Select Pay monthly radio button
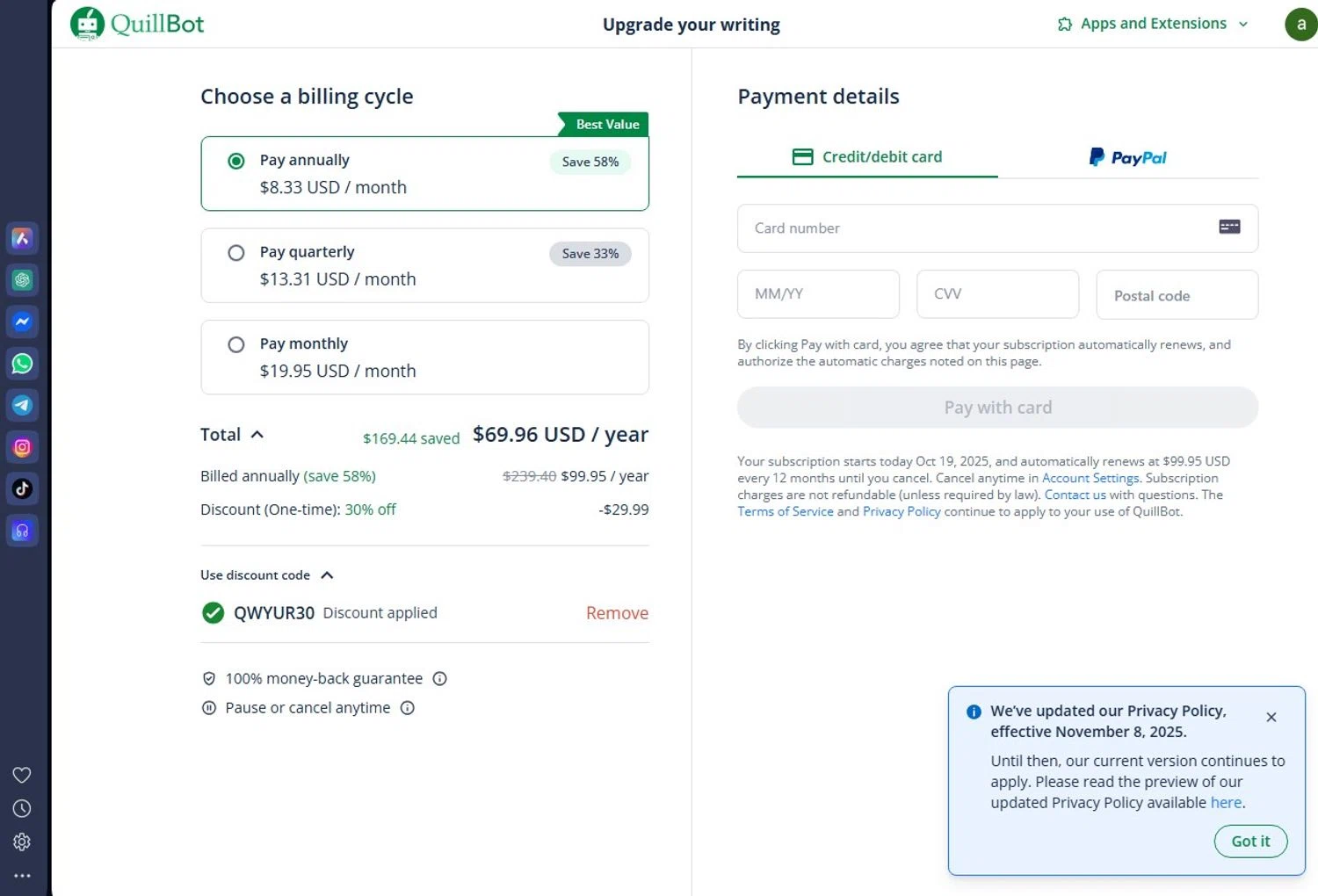The height and width of the screenshot is (896, 1318). pyautogui.click(x=236, y=344)
